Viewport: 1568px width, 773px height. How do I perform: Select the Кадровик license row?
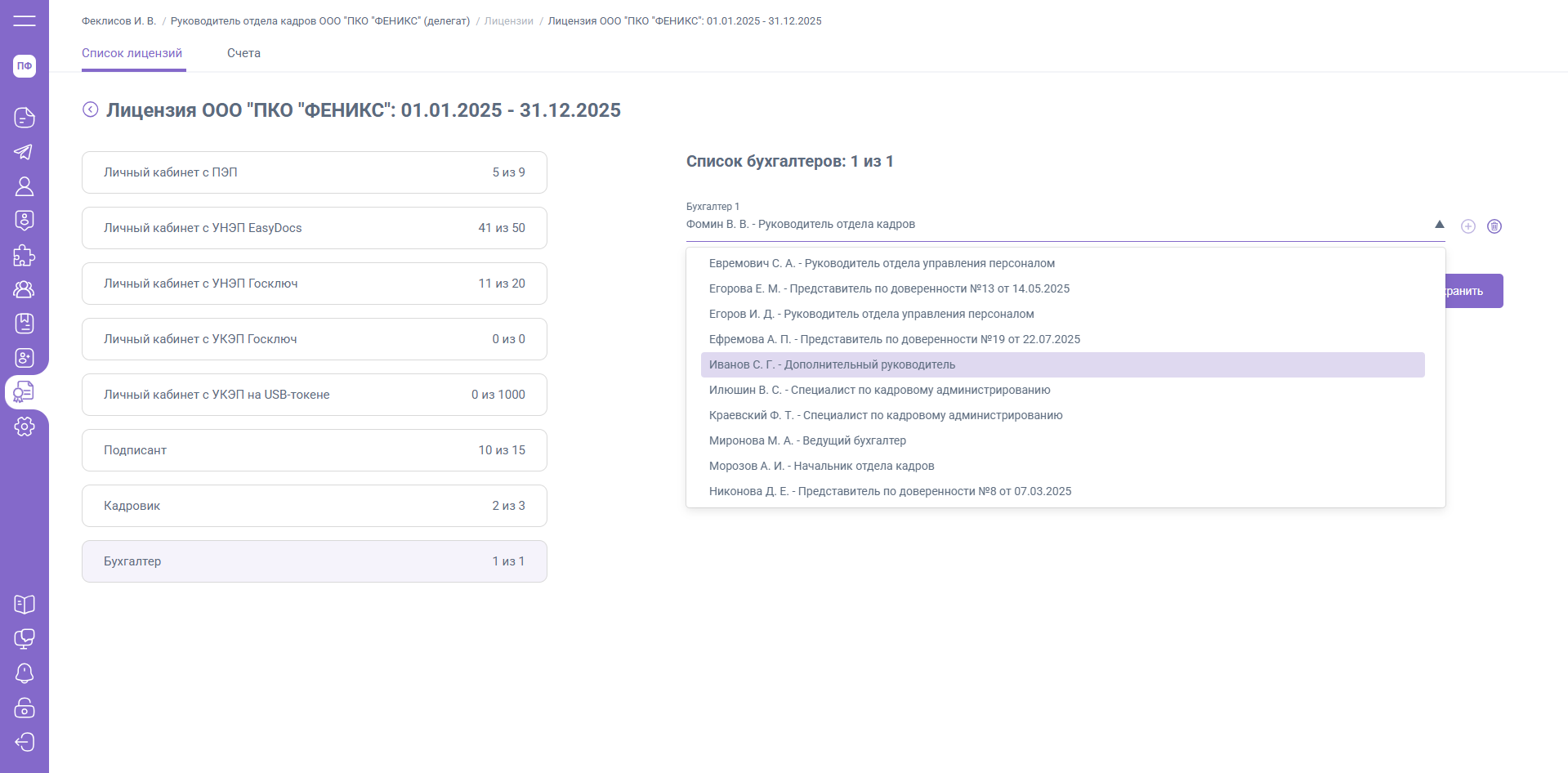coord(314,506)
